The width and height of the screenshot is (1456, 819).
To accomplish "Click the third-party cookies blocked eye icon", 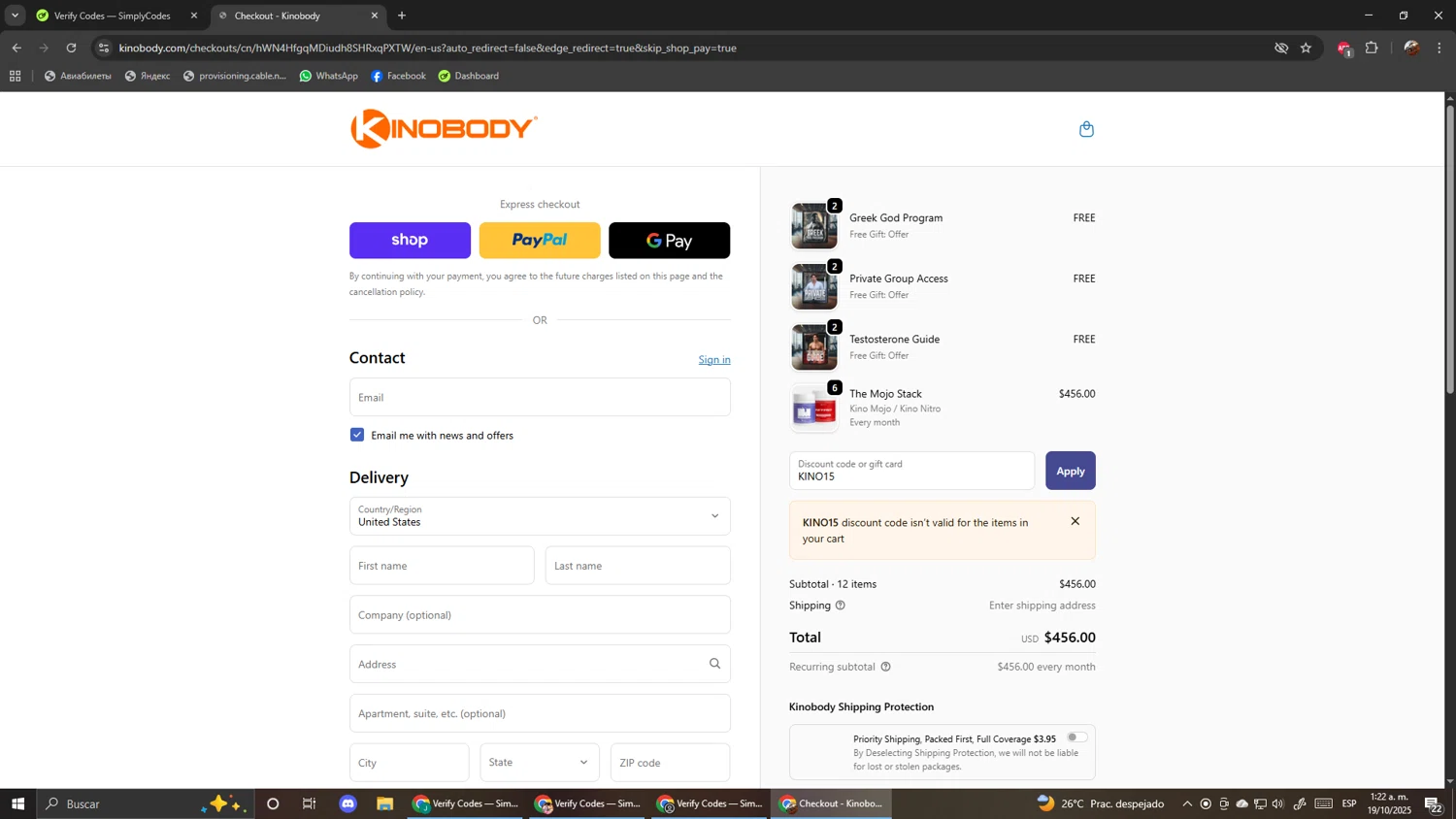I will point(1281,48).
